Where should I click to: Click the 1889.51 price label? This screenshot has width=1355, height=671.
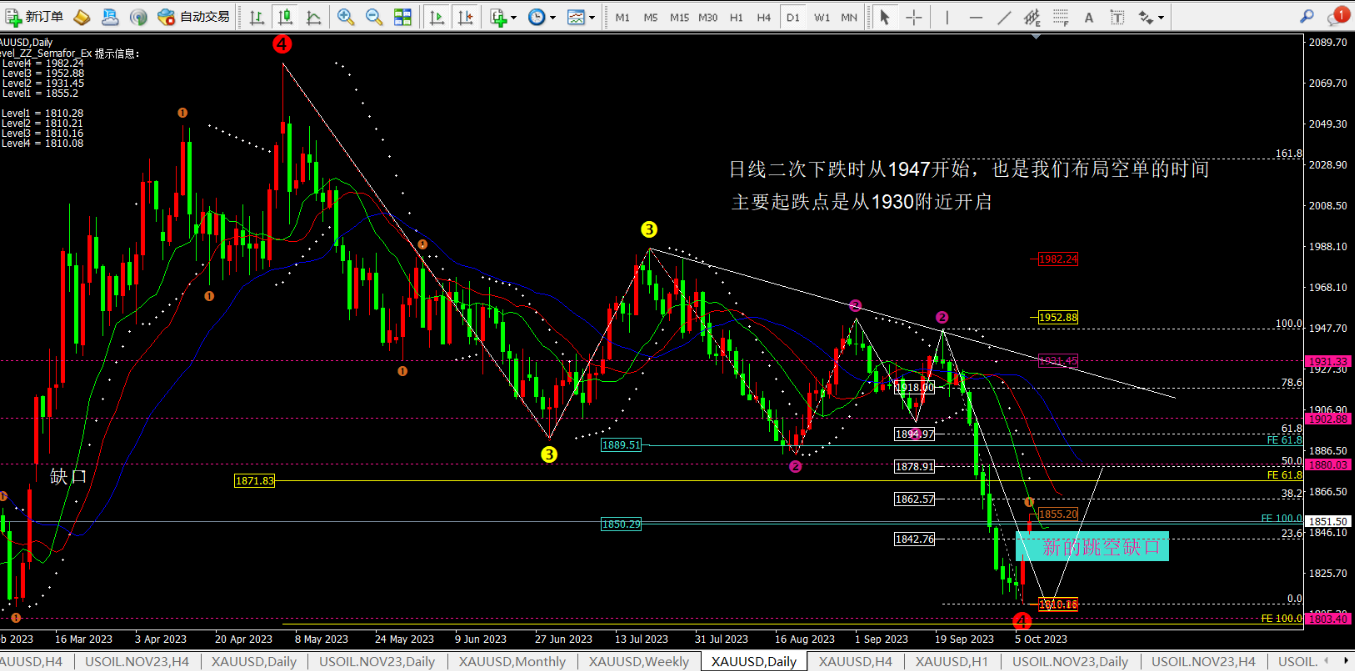click(621, 445)
